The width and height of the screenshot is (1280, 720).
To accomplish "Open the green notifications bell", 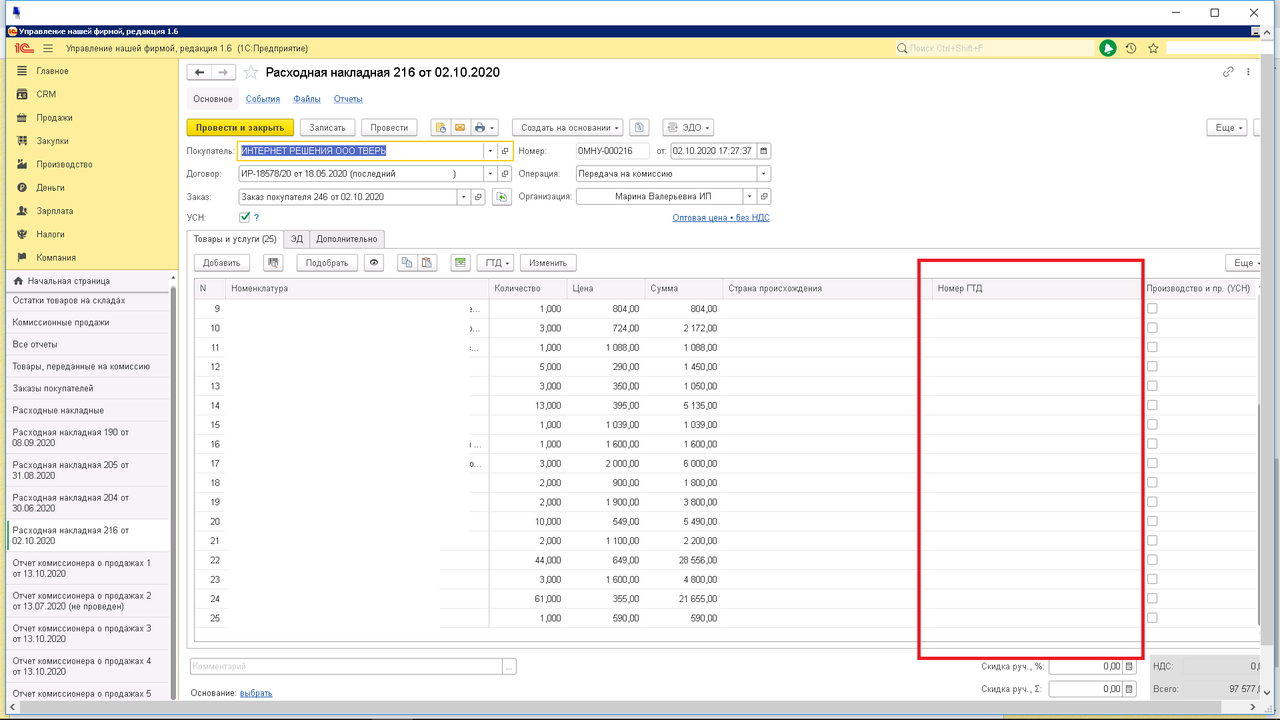I will pos(1108,48).
